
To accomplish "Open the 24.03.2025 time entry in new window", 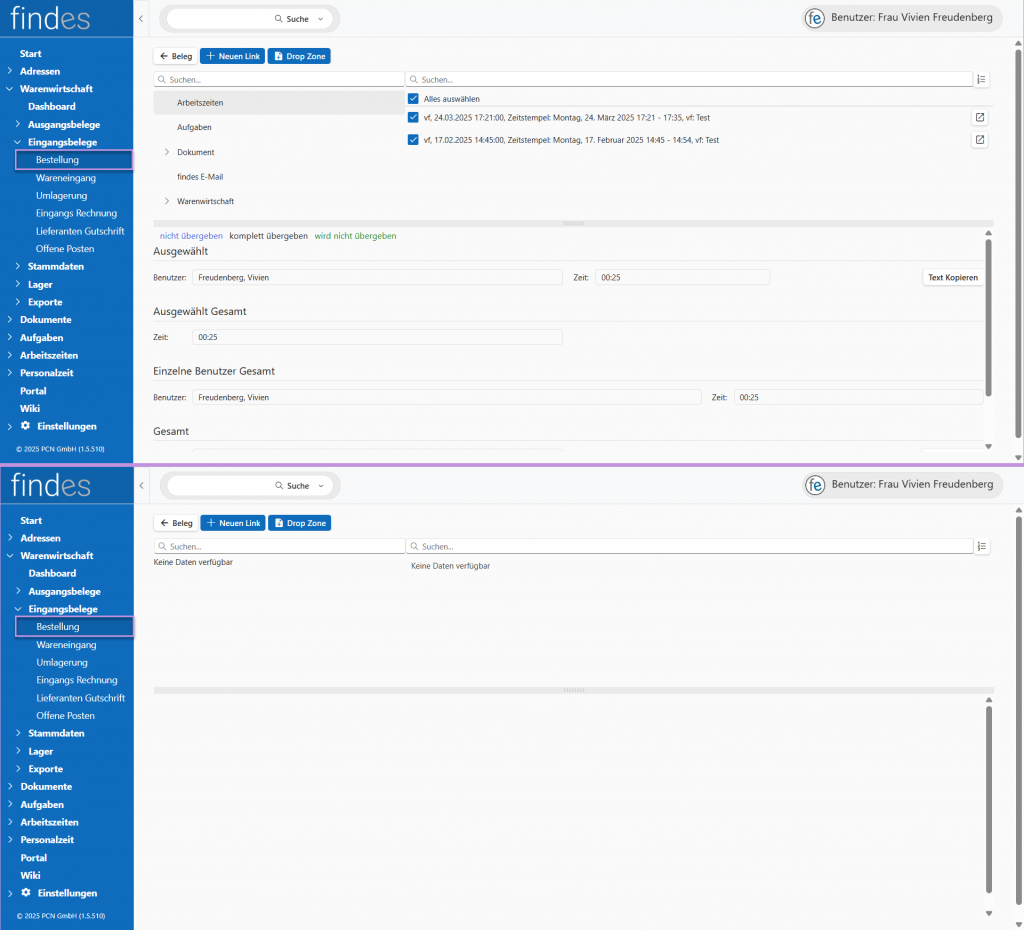I will [980, 117].
